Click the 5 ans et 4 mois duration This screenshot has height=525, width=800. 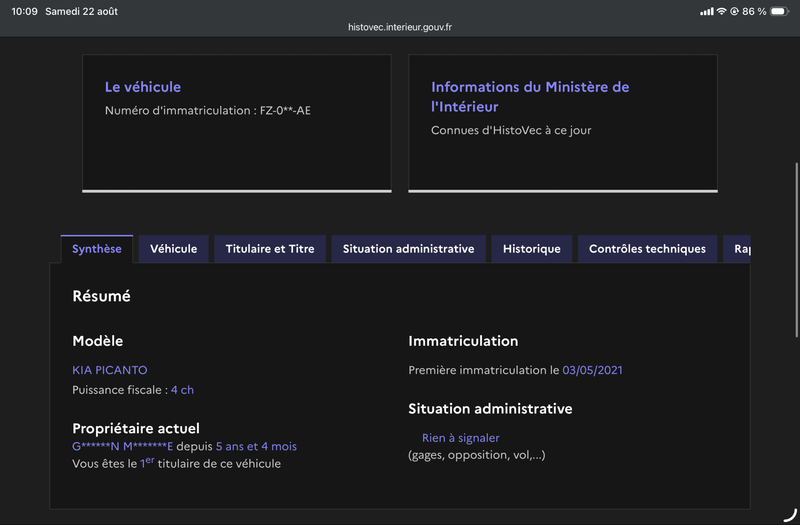pos(256,446)
